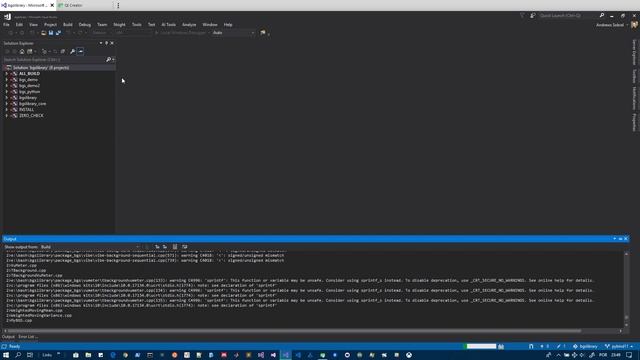Expand the ZERO_CHECK project
This screenshot has height=360, width=640.
click(7, 116)
